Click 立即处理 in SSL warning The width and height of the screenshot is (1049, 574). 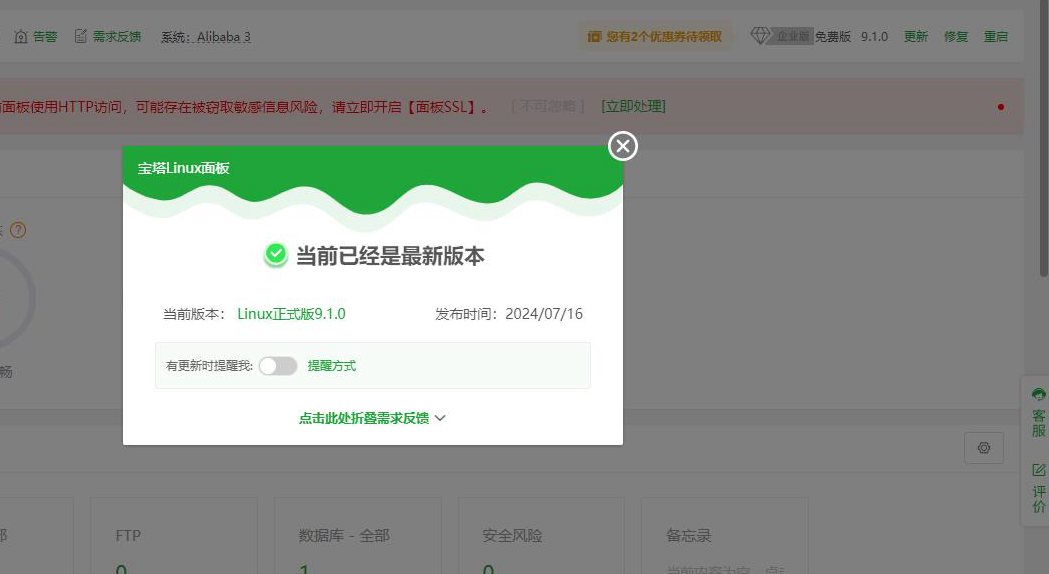[x=634, y=106]
